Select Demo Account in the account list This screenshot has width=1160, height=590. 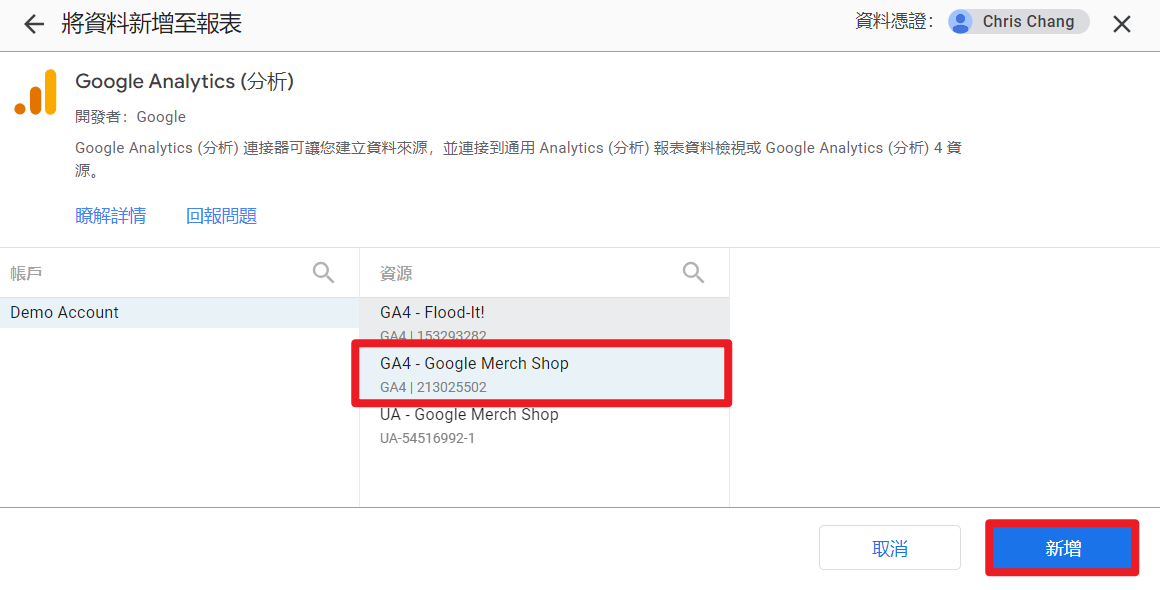click(x=180, y=313)
